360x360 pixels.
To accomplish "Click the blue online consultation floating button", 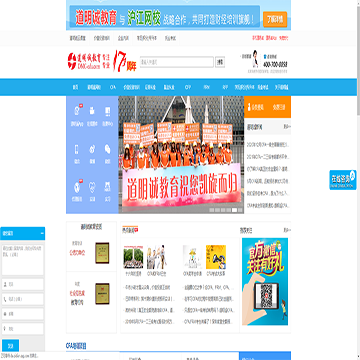I will (343, 180).
